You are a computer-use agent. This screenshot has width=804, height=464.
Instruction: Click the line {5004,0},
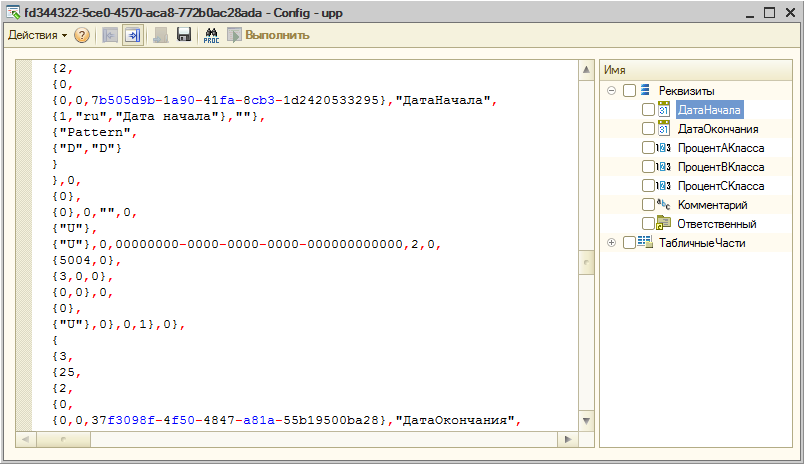(x=87, y=260)
